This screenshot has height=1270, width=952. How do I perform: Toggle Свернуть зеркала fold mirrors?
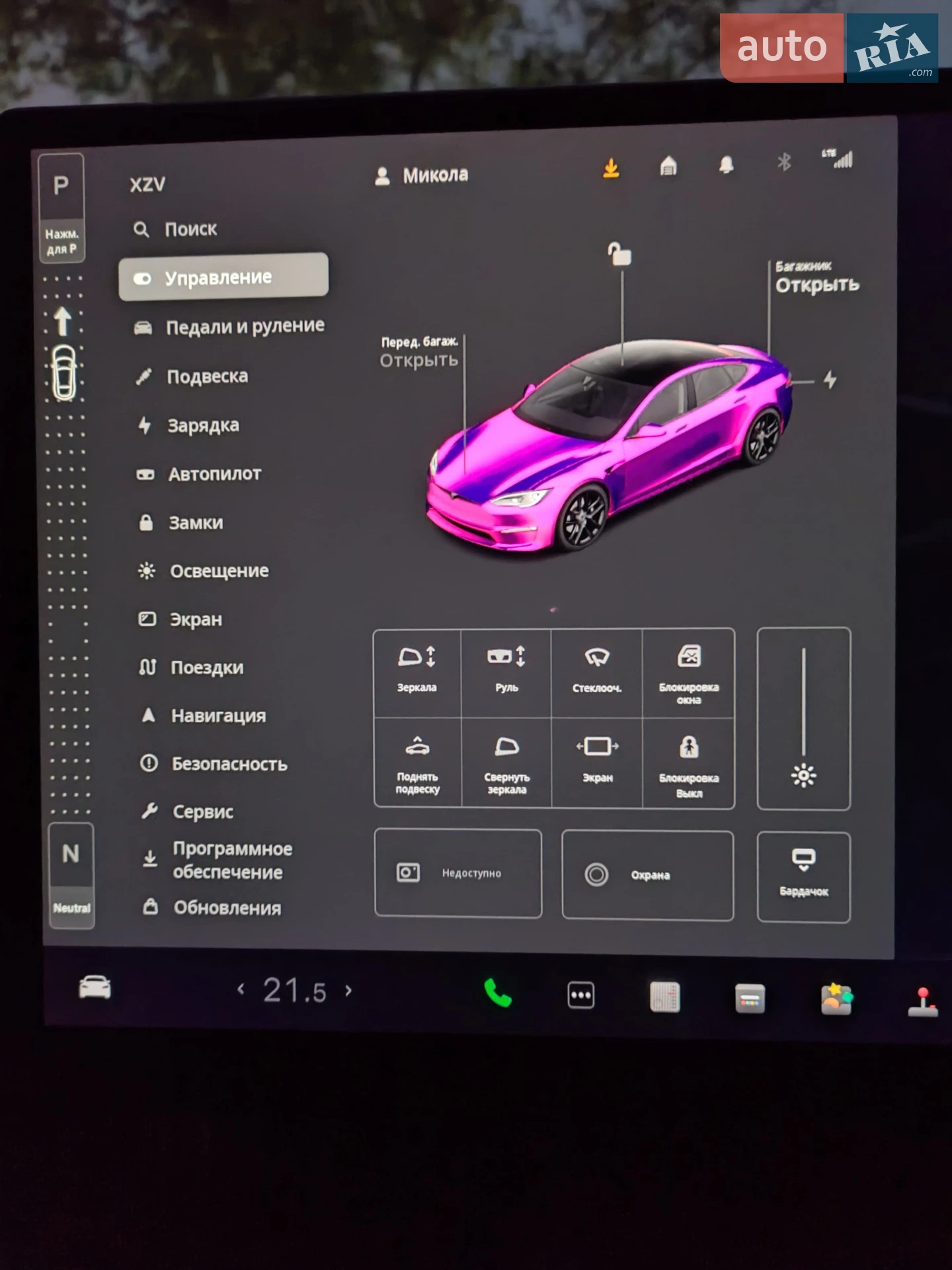click(x=507, y=763)
